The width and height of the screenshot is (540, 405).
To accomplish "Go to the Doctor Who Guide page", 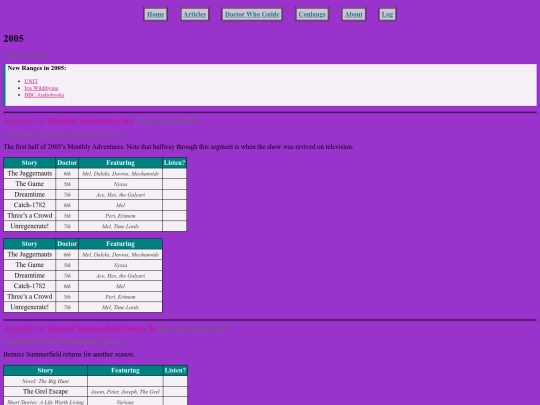I will coord(252,14).
